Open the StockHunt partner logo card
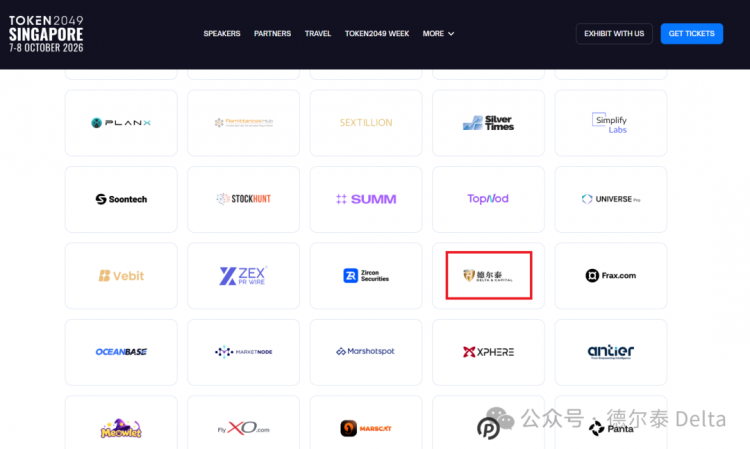The width and height of the screenshot is (750, 449). pos(243,199)
